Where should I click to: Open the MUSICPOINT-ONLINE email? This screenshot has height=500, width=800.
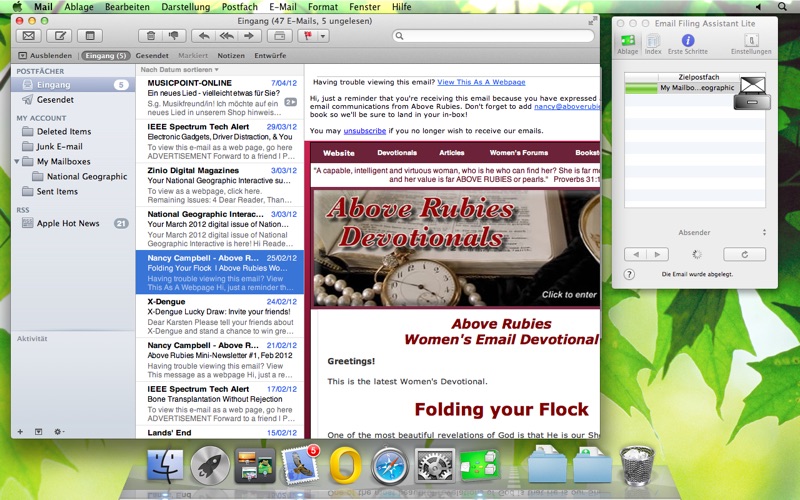(220, 97)
